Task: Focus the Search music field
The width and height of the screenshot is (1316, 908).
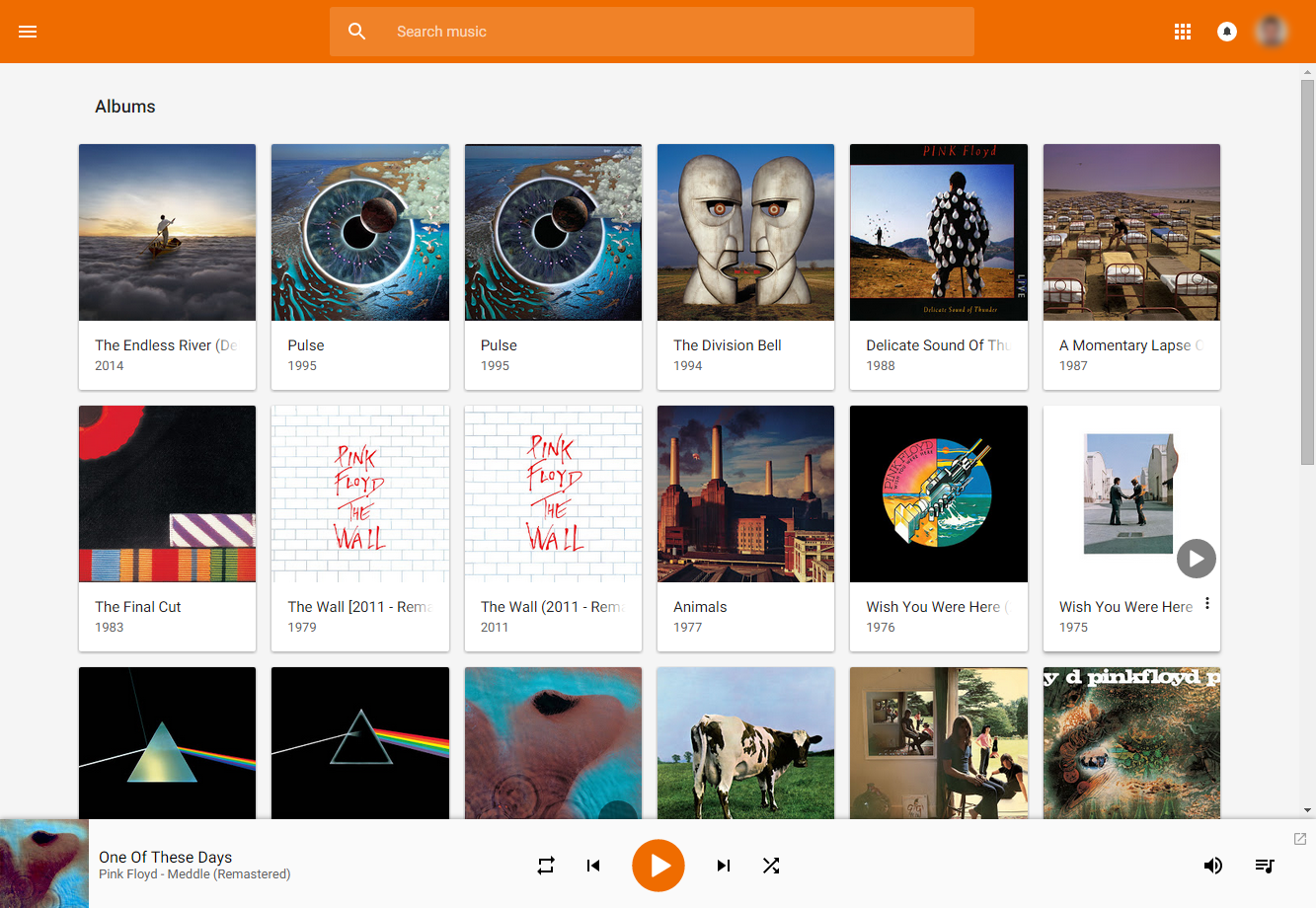Action: click(x=652, y=32)
